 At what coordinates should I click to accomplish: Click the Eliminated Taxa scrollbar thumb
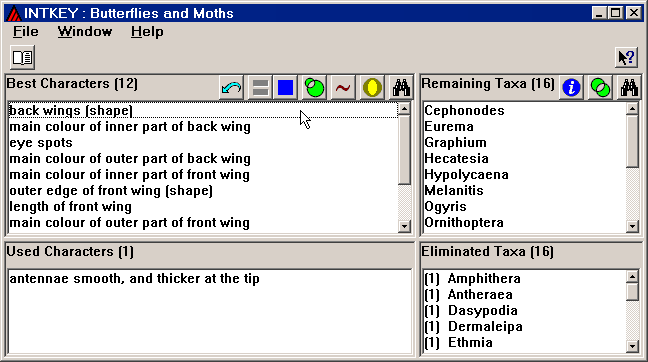click(x=632, y=292)
